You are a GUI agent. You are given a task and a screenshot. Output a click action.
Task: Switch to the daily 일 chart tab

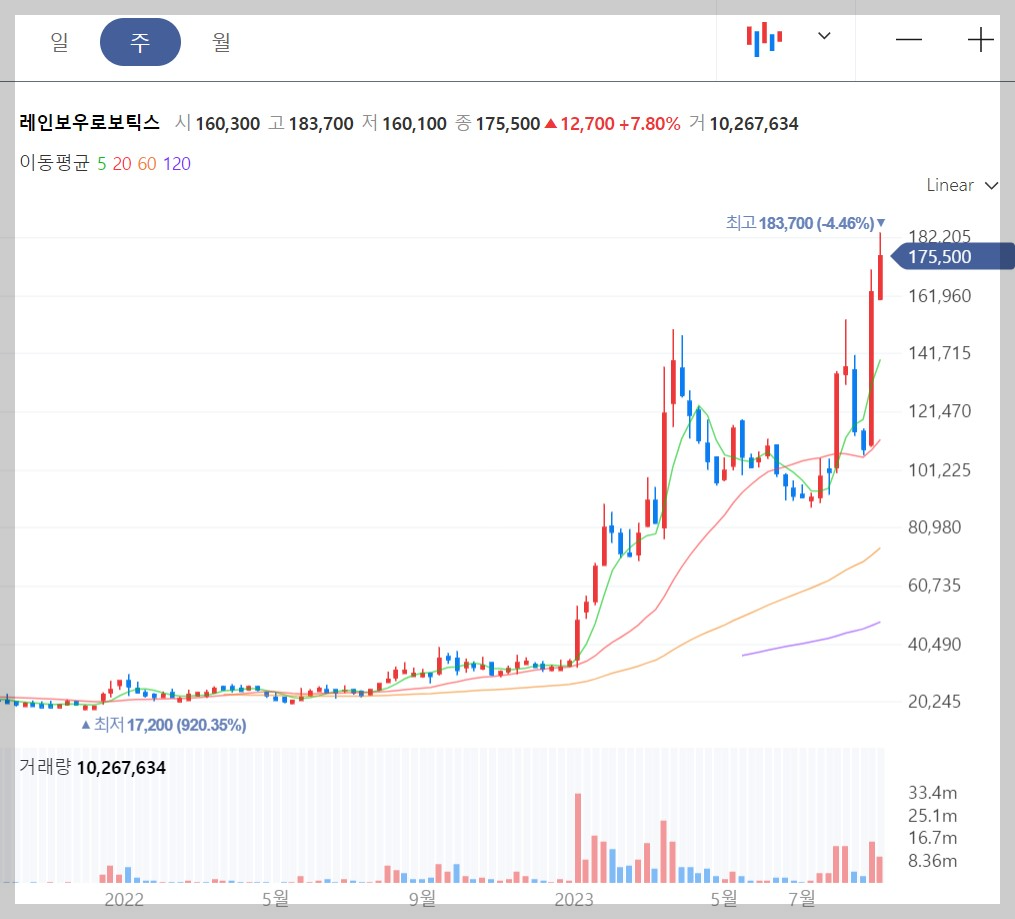pos(59,42)
